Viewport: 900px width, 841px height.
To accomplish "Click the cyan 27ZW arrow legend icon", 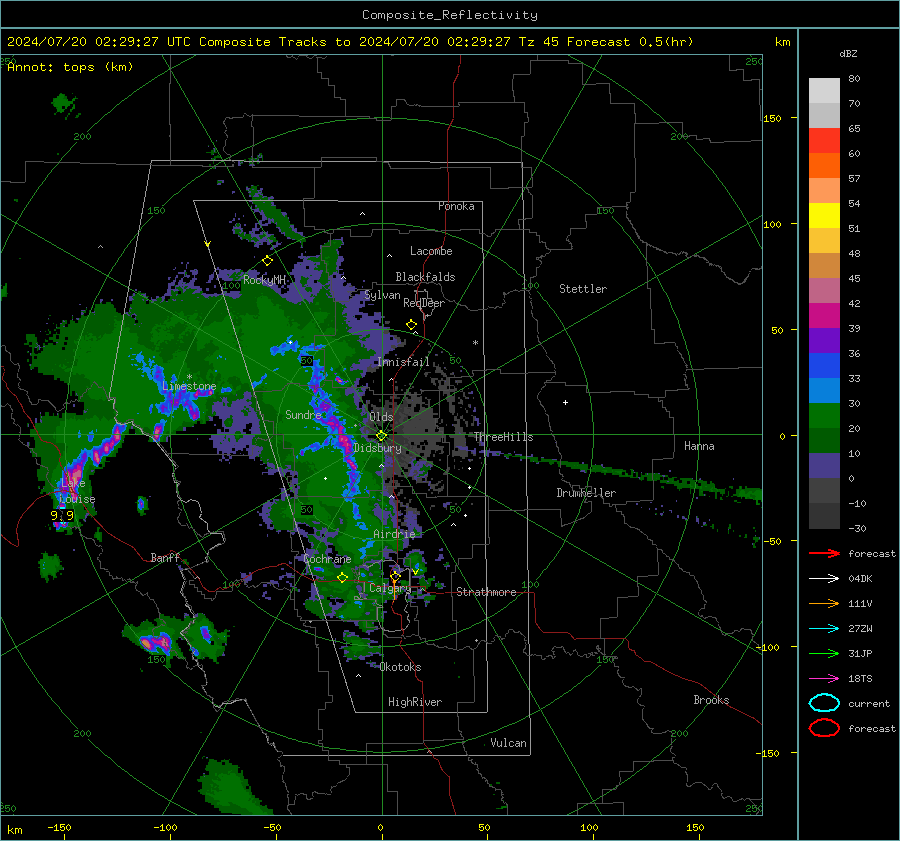I will (824, 629).
